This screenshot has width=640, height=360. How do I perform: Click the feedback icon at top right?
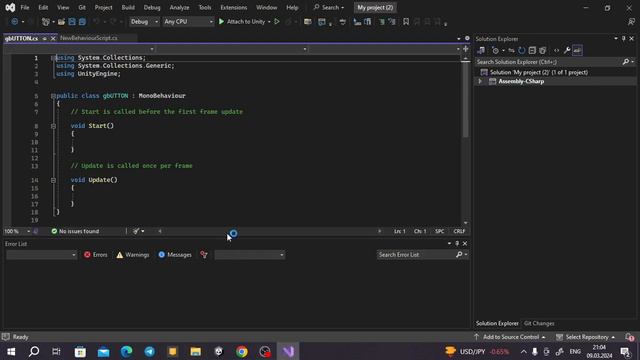[x=631, y=22]
